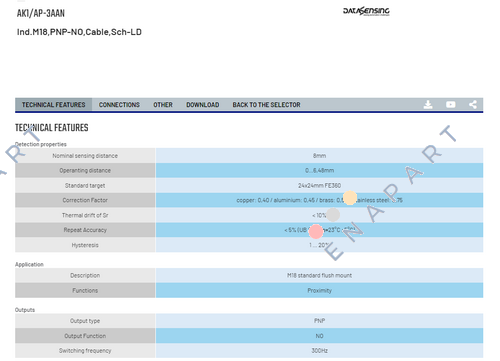Click the Detection properties label
The width and height of the screenshot is (500, 361).
[41, 144]
